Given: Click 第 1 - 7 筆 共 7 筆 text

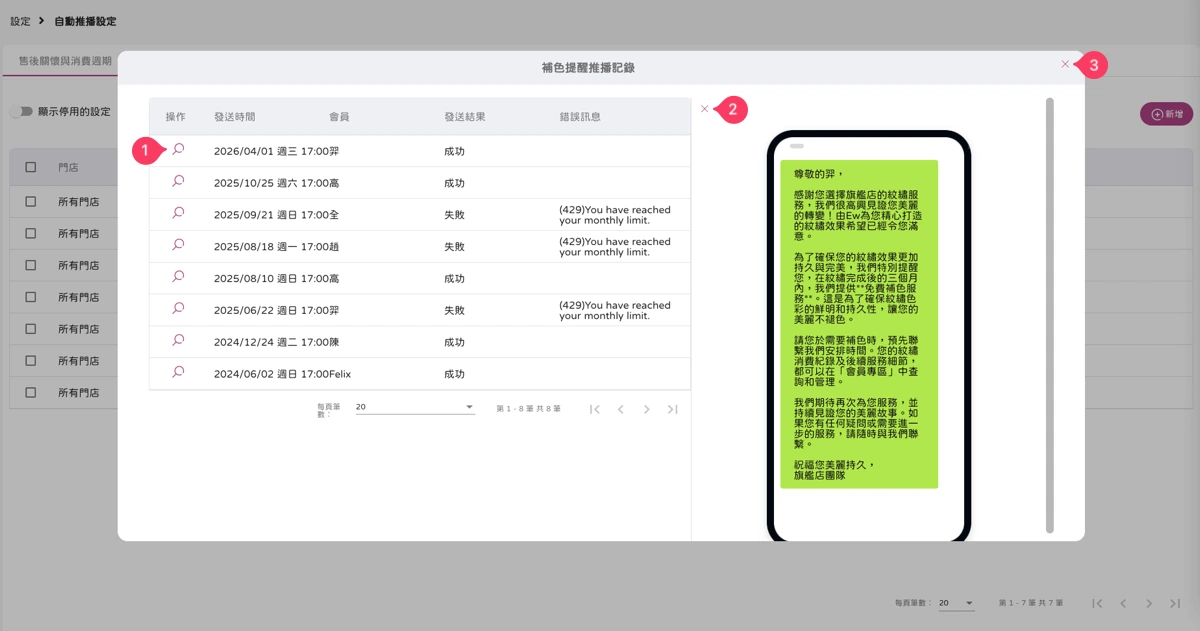Looking at the screenshot, I should point(1031,603).
